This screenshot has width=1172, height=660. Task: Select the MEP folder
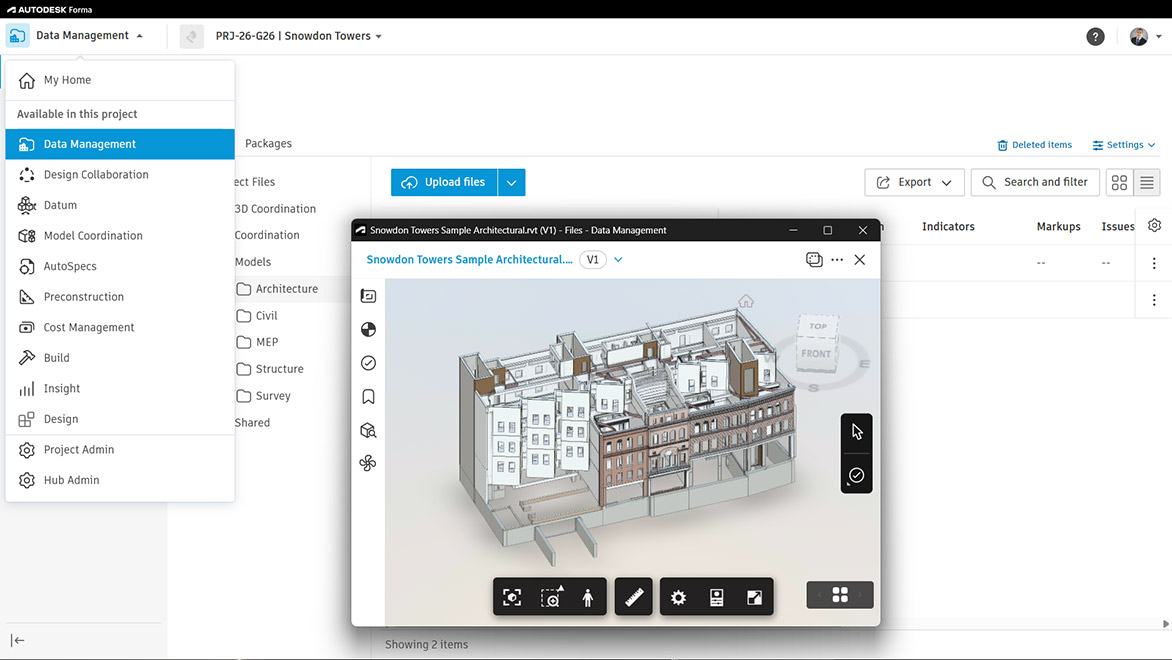coord(258,342)
